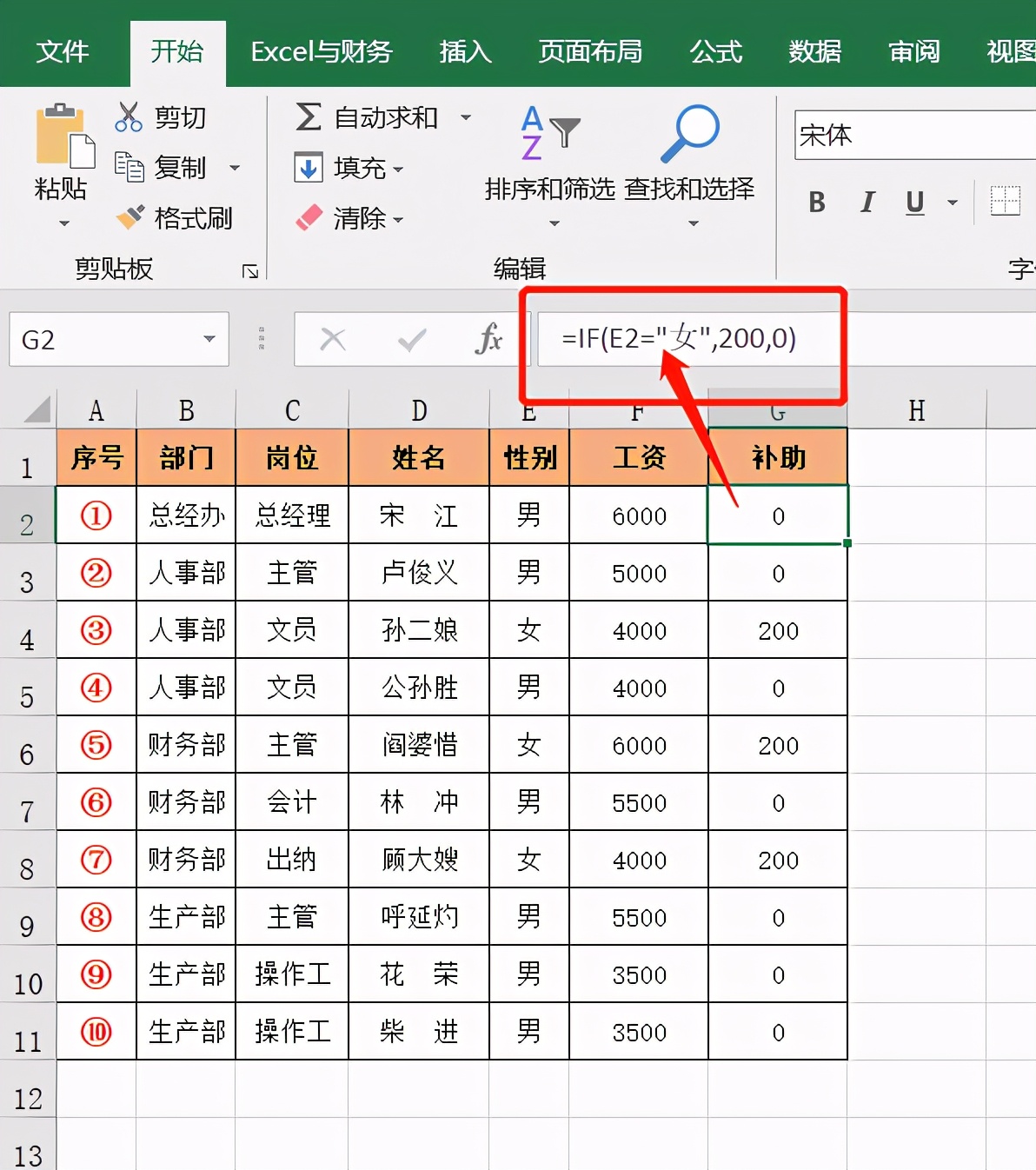Cancel formula entry with X
Viewport: 1036px width, 1170px height.
pyautogui.click(x=333, y=339)
